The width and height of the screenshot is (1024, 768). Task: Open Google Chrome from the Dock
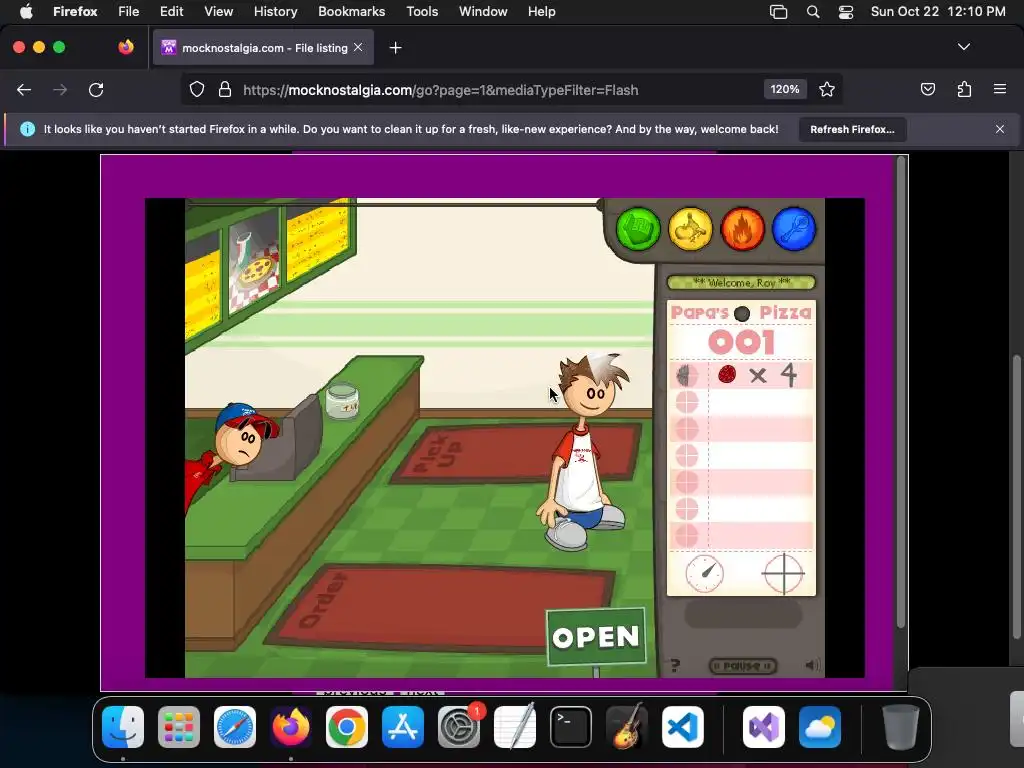pos(347,727)
